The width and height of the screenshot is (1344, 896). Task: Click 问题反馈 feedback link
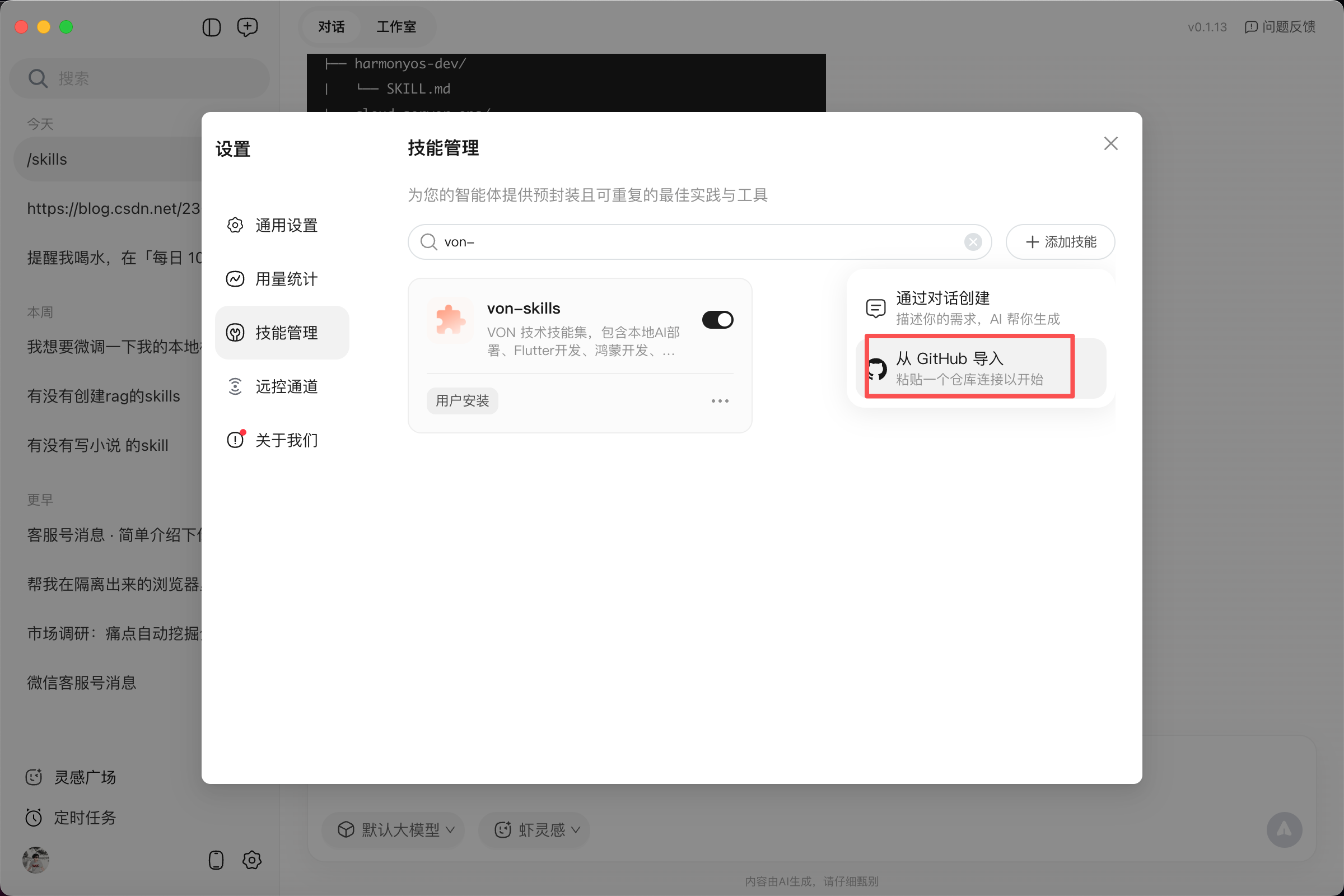point(1280,27)
